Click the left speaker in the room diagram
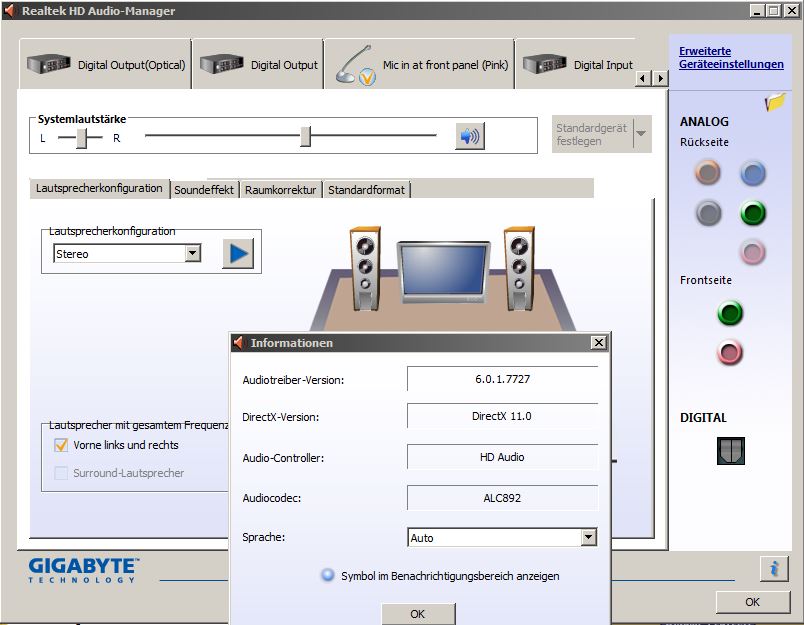804x625 pixels. pos(365,269)
